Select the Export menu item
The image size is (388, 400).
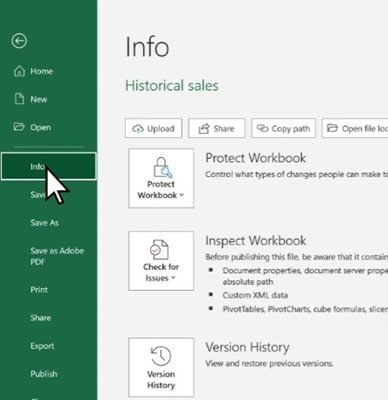coord(42,346)
